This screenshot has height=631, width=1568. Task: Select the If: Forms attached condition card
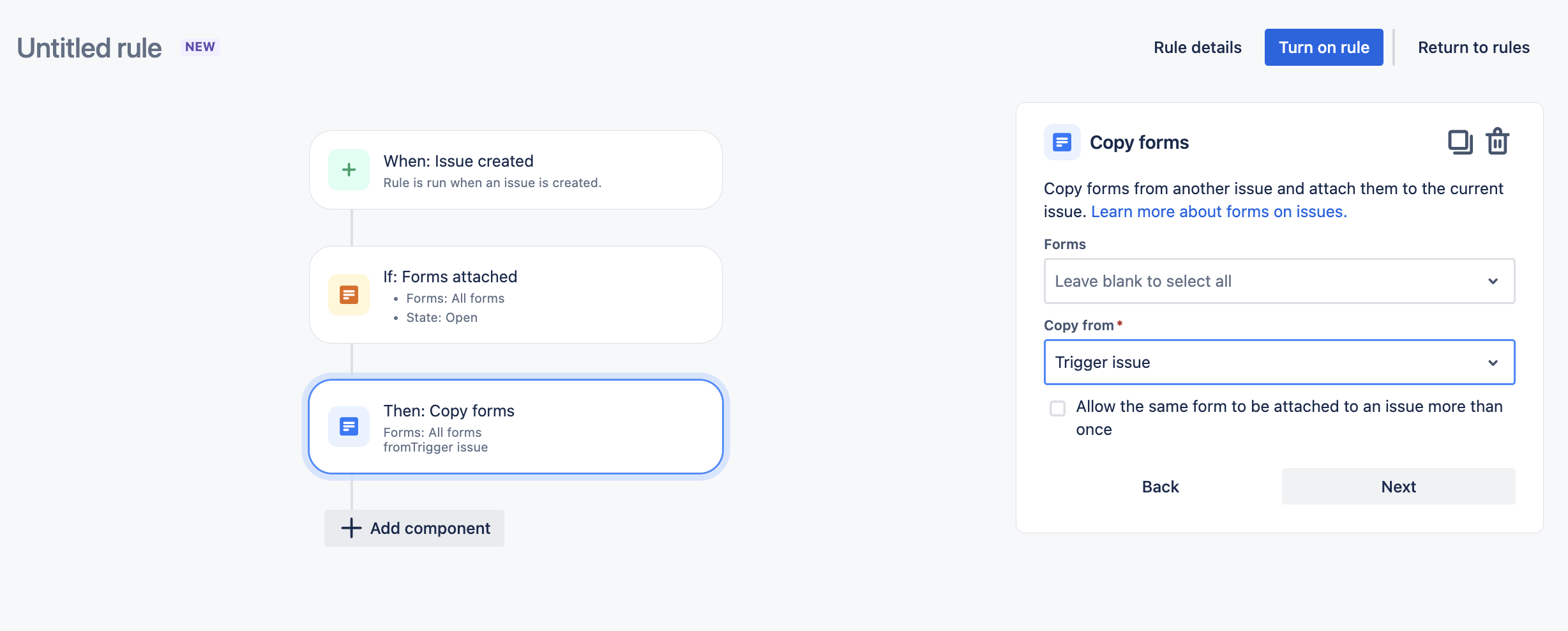click(515, 294)
